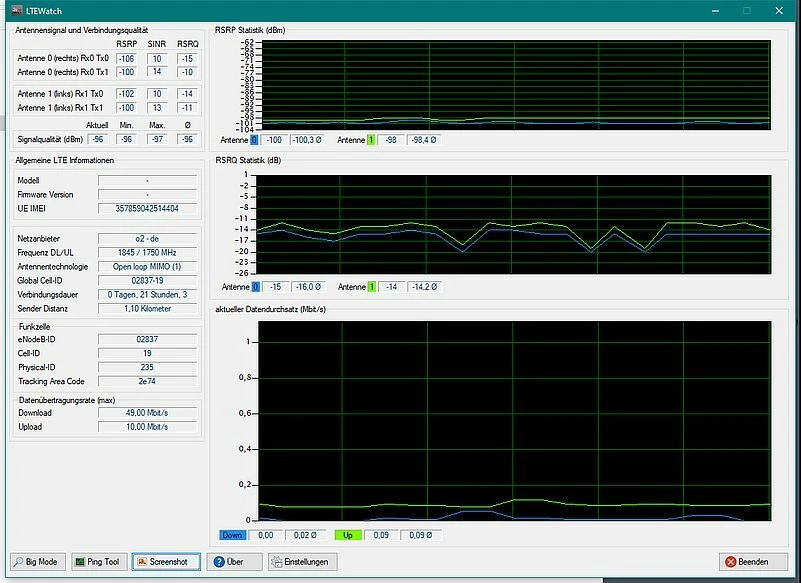Open Einstellungen settings
The image size is (801, 583).
click(x=303, y=562)
